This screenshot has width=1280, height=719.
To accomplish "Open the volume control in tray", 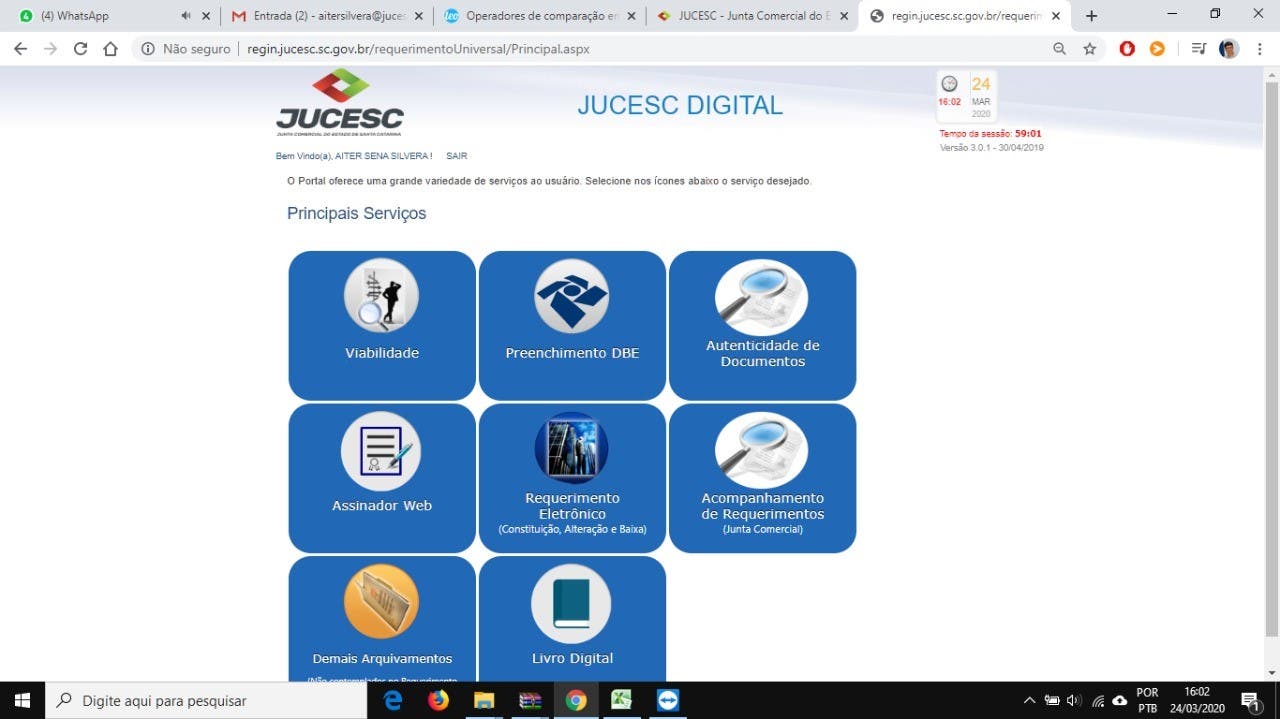I will coord(1075,700).
